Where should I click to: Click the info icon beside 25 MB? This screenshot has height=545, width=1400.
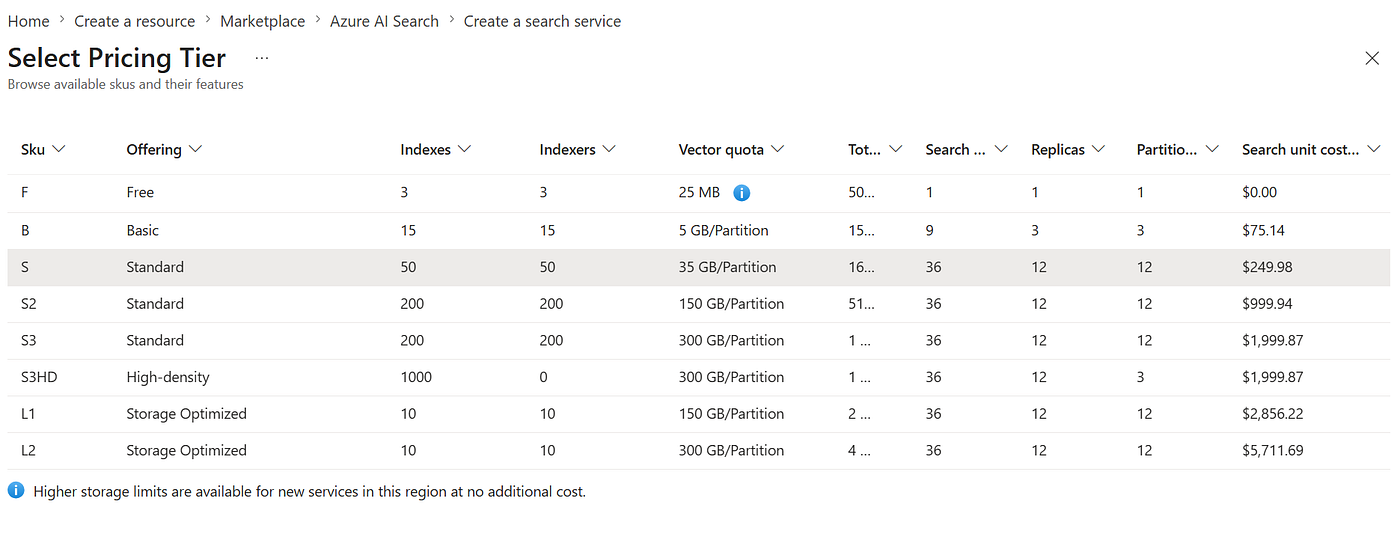(742, 193)
